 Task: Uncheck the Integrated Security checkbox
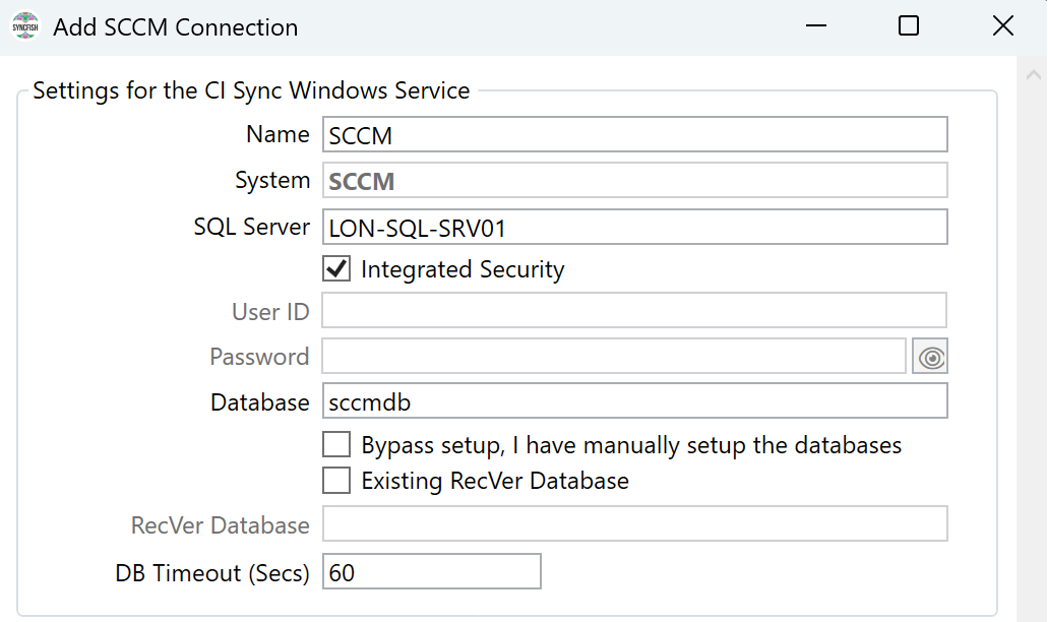(336, 269)
